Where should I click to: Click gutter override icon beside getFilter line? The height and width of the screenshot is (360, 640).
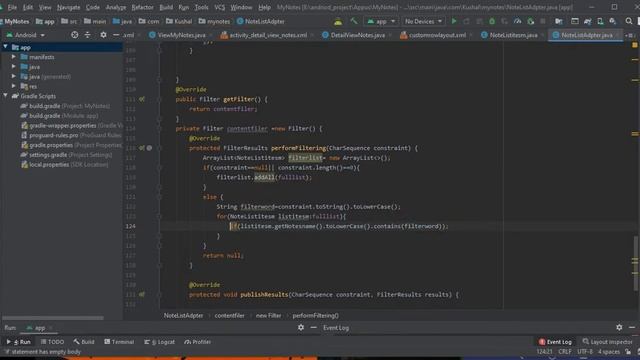click(x=142, y=99)
